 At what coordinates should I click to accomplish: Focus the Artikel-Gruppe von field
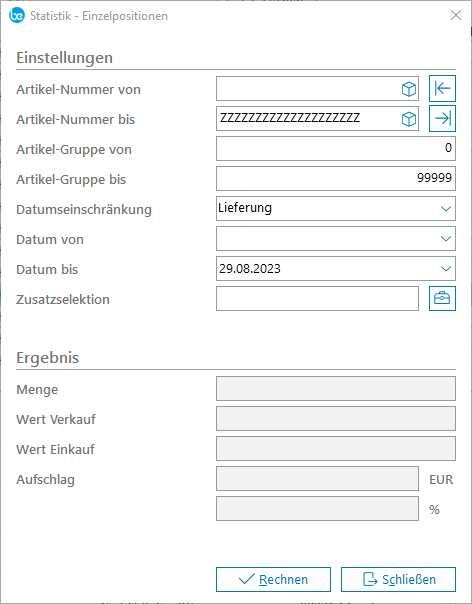tap(336, 148)
